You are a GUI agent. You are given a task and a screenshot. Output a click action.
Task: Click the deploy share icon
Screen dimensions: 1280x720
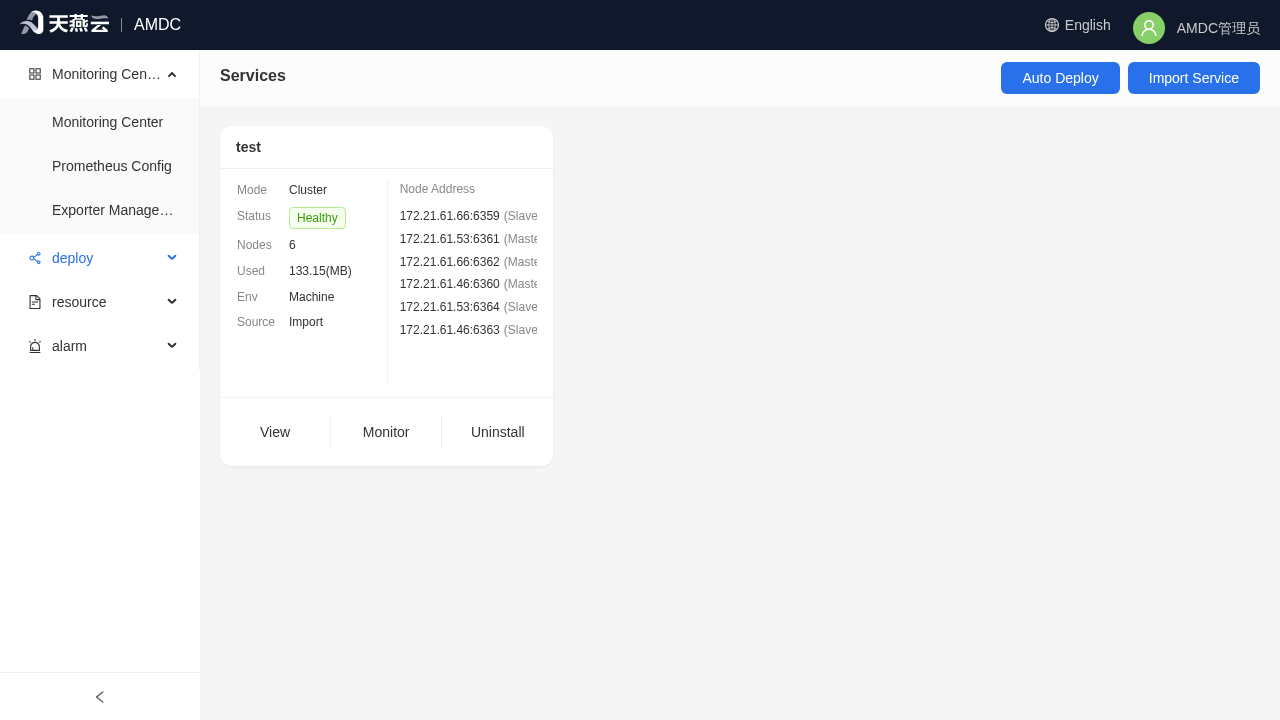[35, 258]
